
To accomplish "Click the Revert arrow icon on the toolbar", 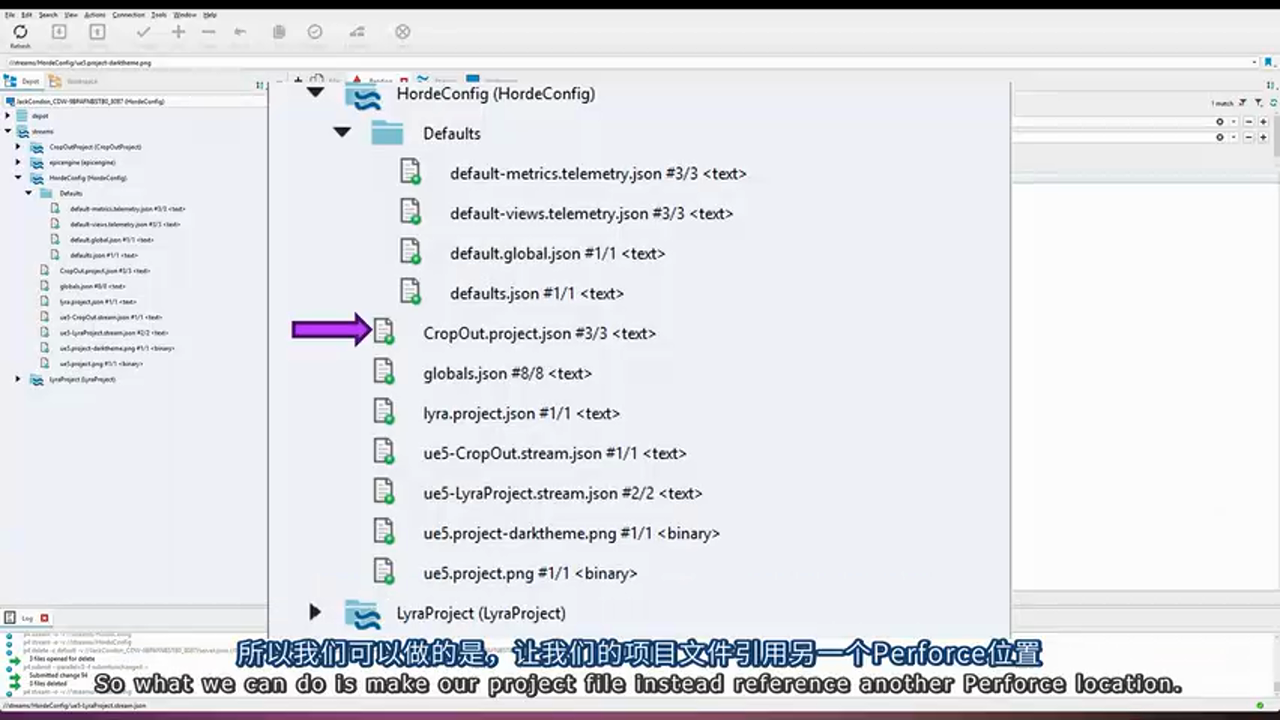I will tap(240, 31).
